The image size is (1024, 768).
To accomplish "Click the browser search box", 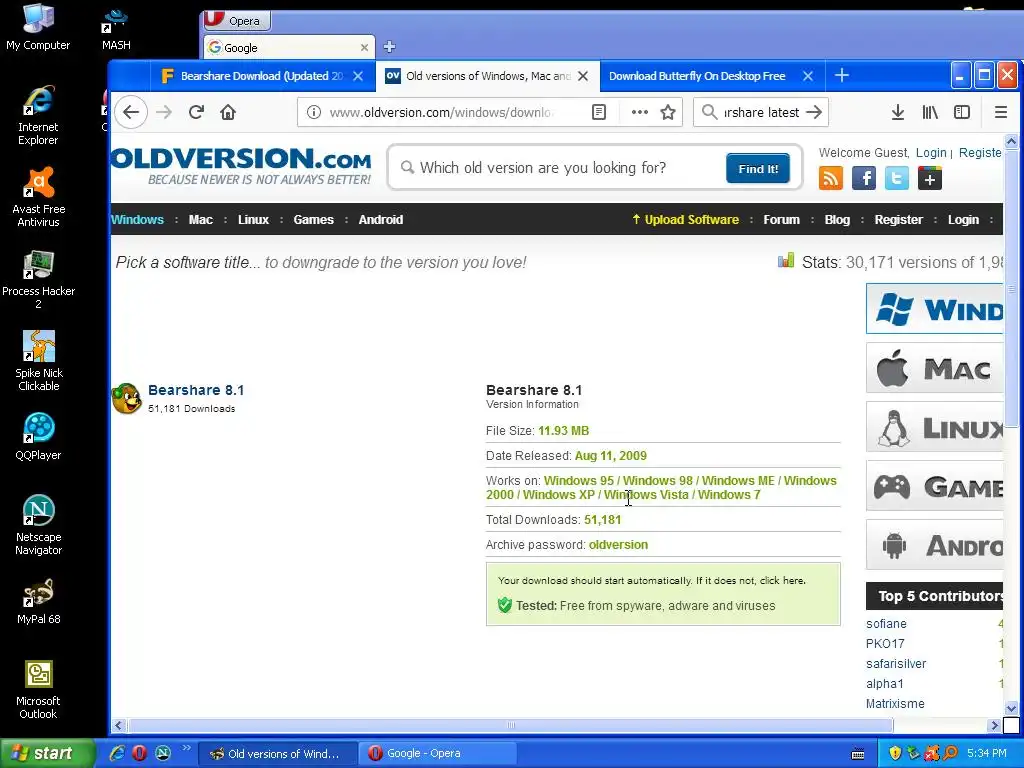I will coord(761,112).
